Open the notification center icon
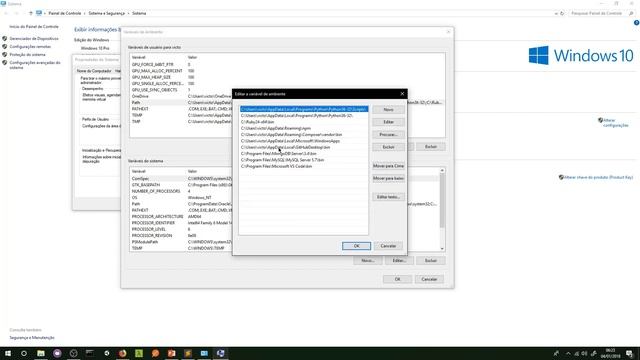Screen dimensions: 640x360 [630, 353]
